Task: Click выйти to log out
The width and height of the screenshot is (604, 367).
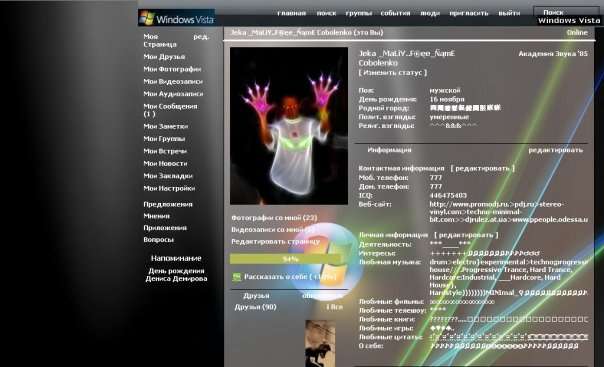Action: 509,13
